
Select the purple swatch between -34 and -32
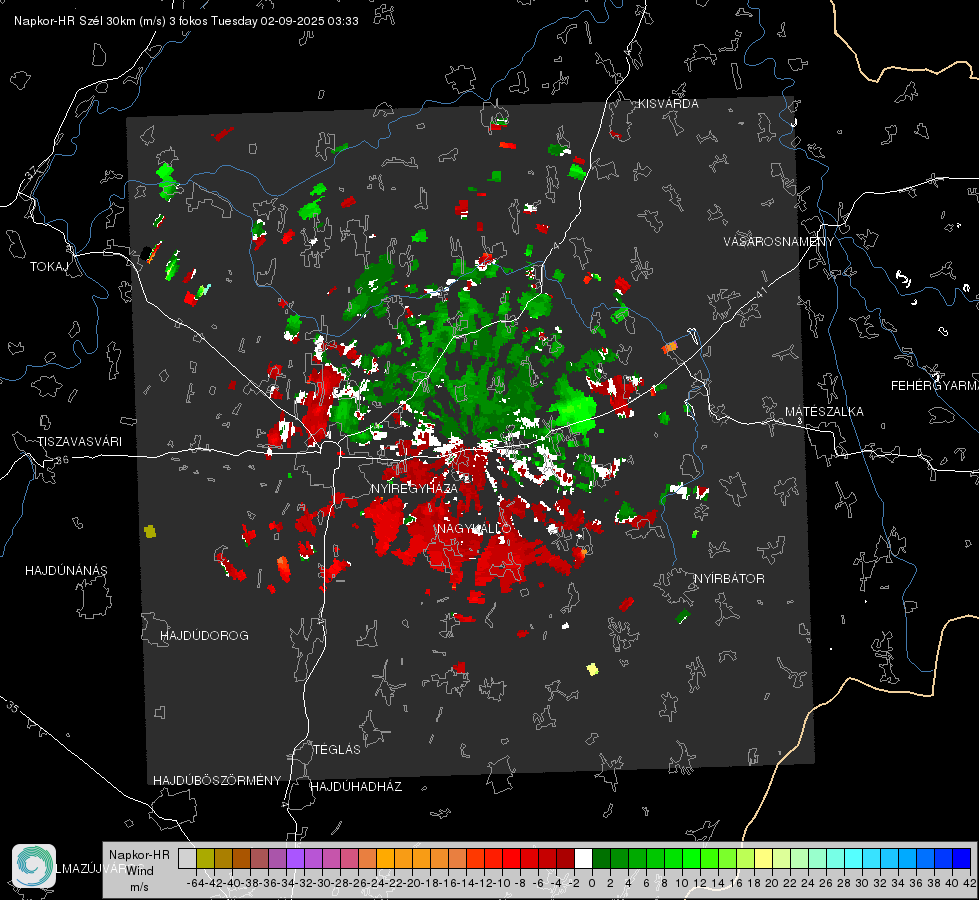(295, 858)
